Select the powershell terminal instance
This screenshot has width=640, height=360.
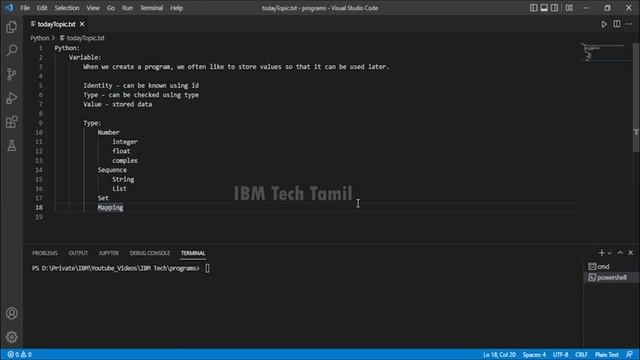point(611,278)
